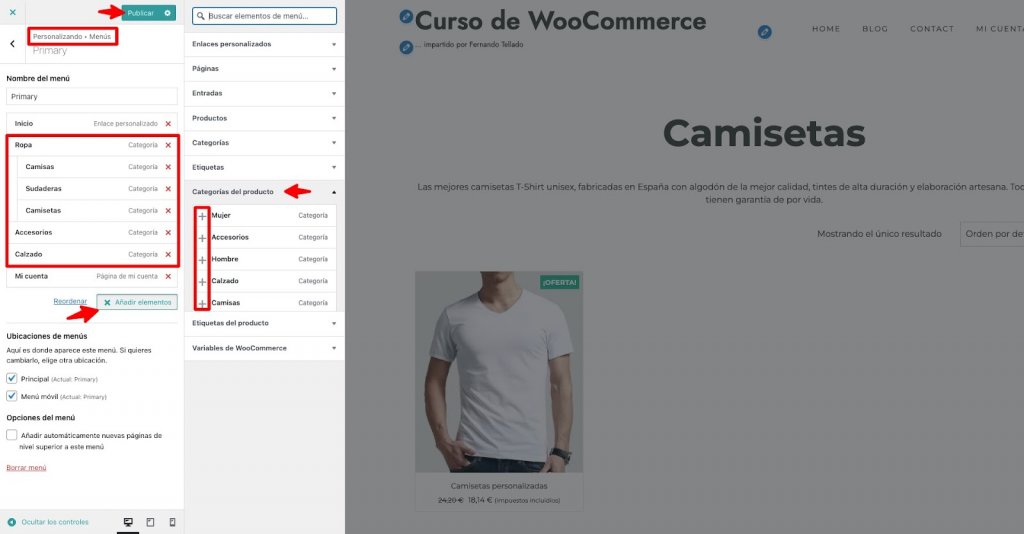Delete Sudaderas from the menu
Image resolution: width=1024 pixels, height=534 pixels.
168,189
